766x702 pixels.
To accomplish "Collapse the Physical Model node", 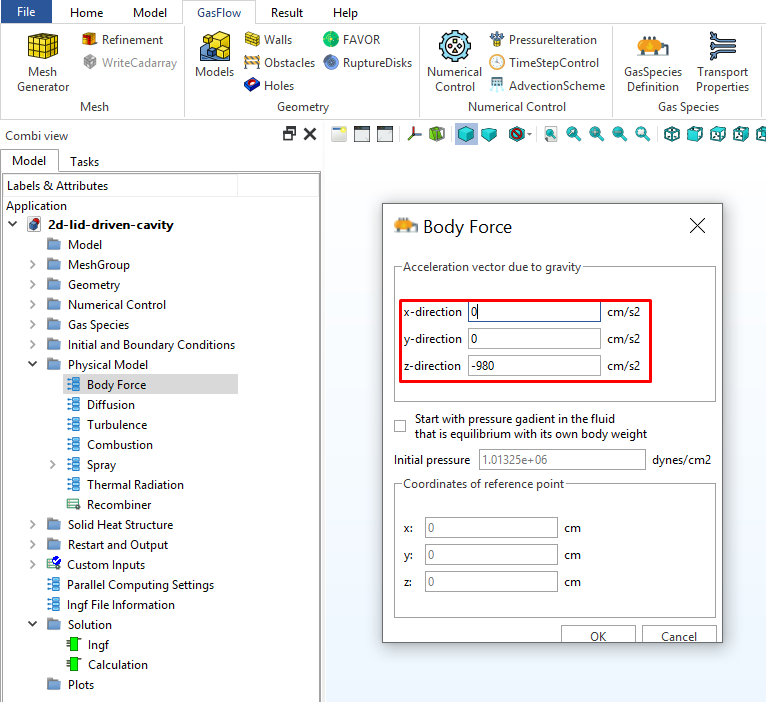I will [x=32, y=365].
